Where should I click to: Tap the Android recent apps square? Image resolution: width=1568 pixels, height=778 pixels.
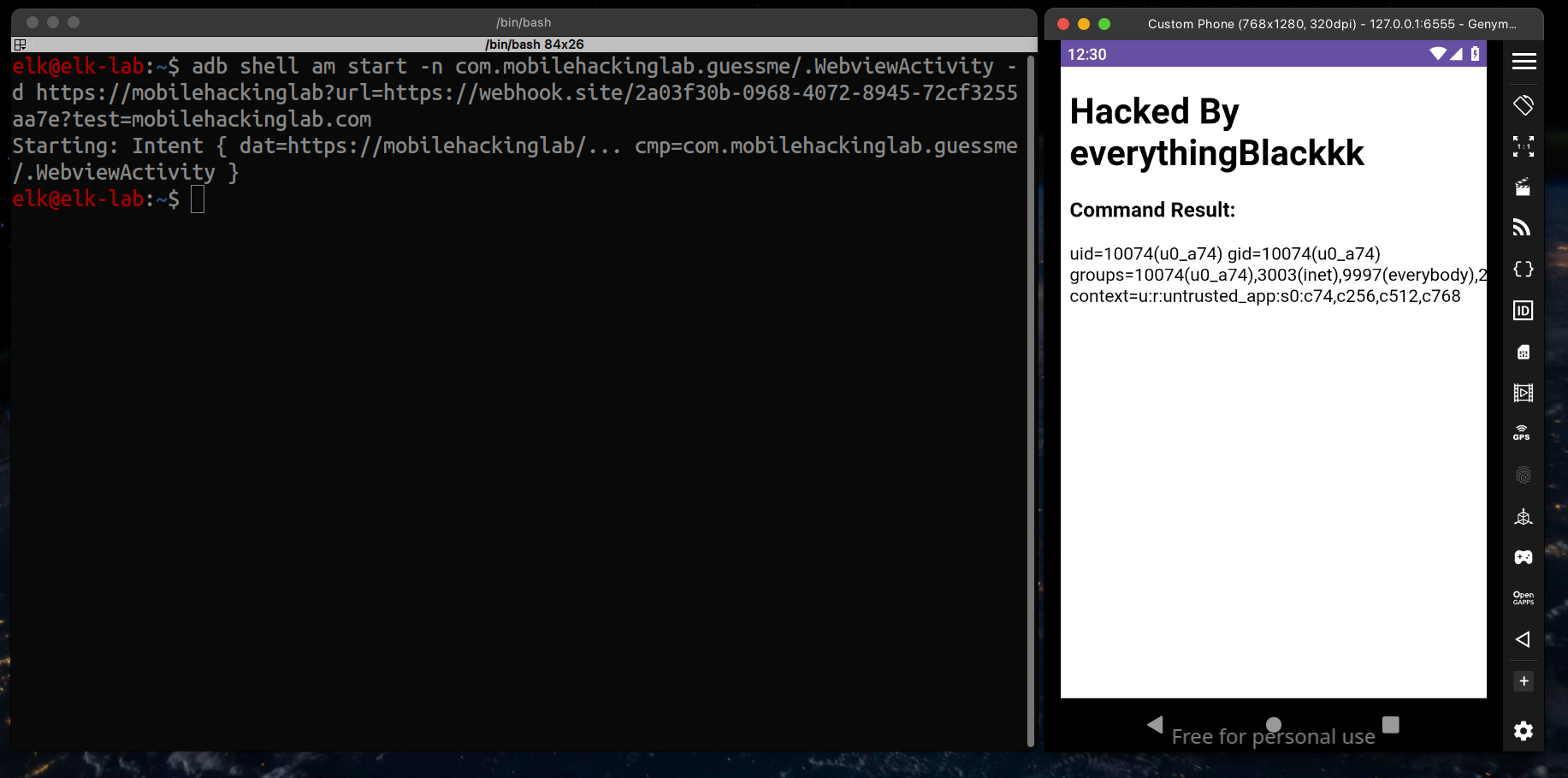(1391, 725)
